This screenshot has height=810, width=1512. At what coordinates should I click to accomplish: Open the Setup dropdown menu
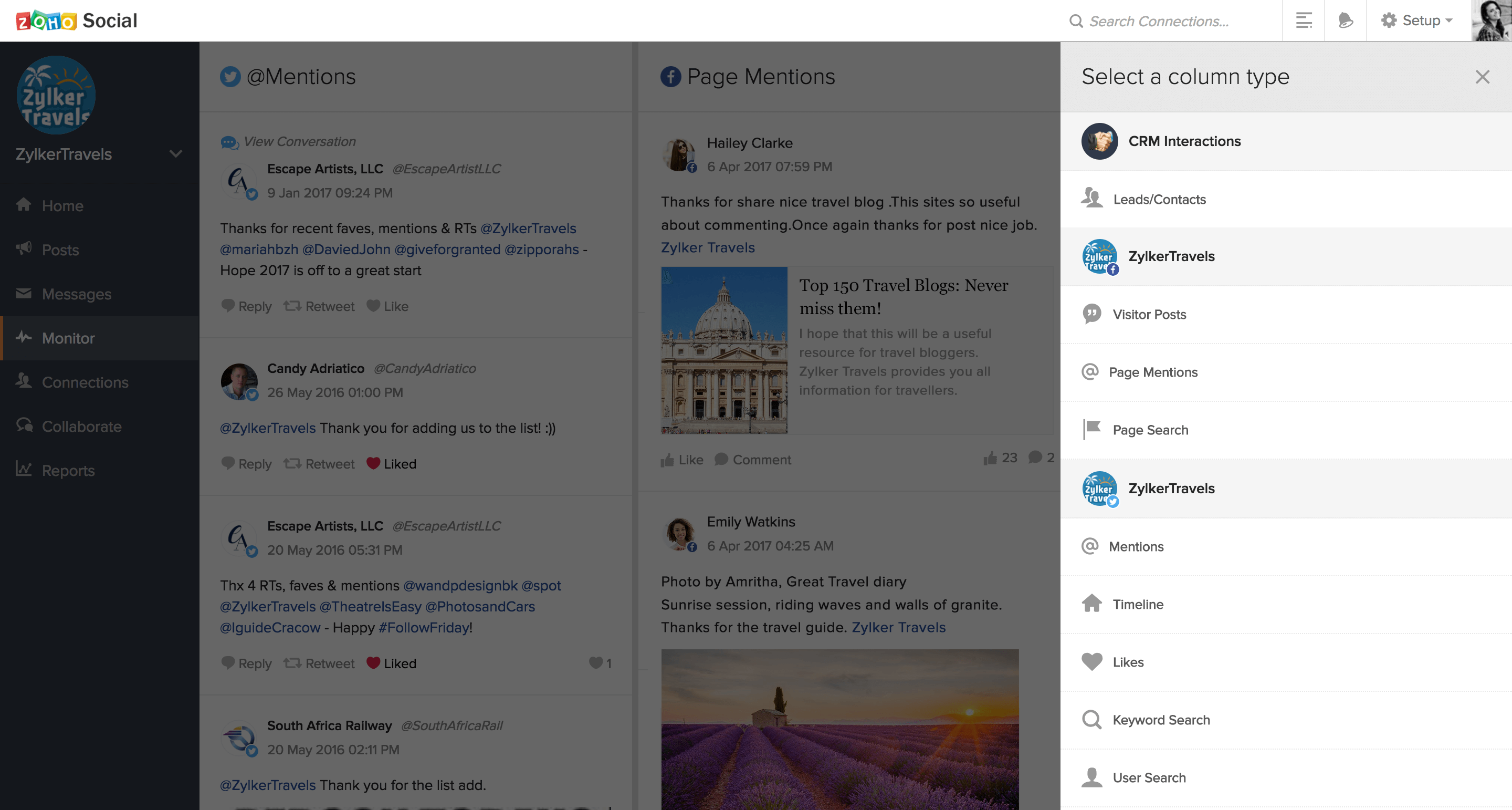(x=1417, y=20)
